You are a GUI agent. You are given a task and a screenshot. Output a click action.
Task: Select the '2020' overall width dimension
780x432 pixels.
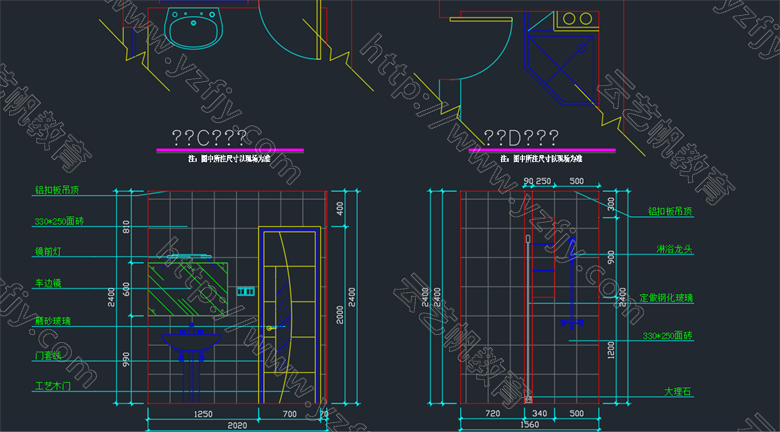237,426
